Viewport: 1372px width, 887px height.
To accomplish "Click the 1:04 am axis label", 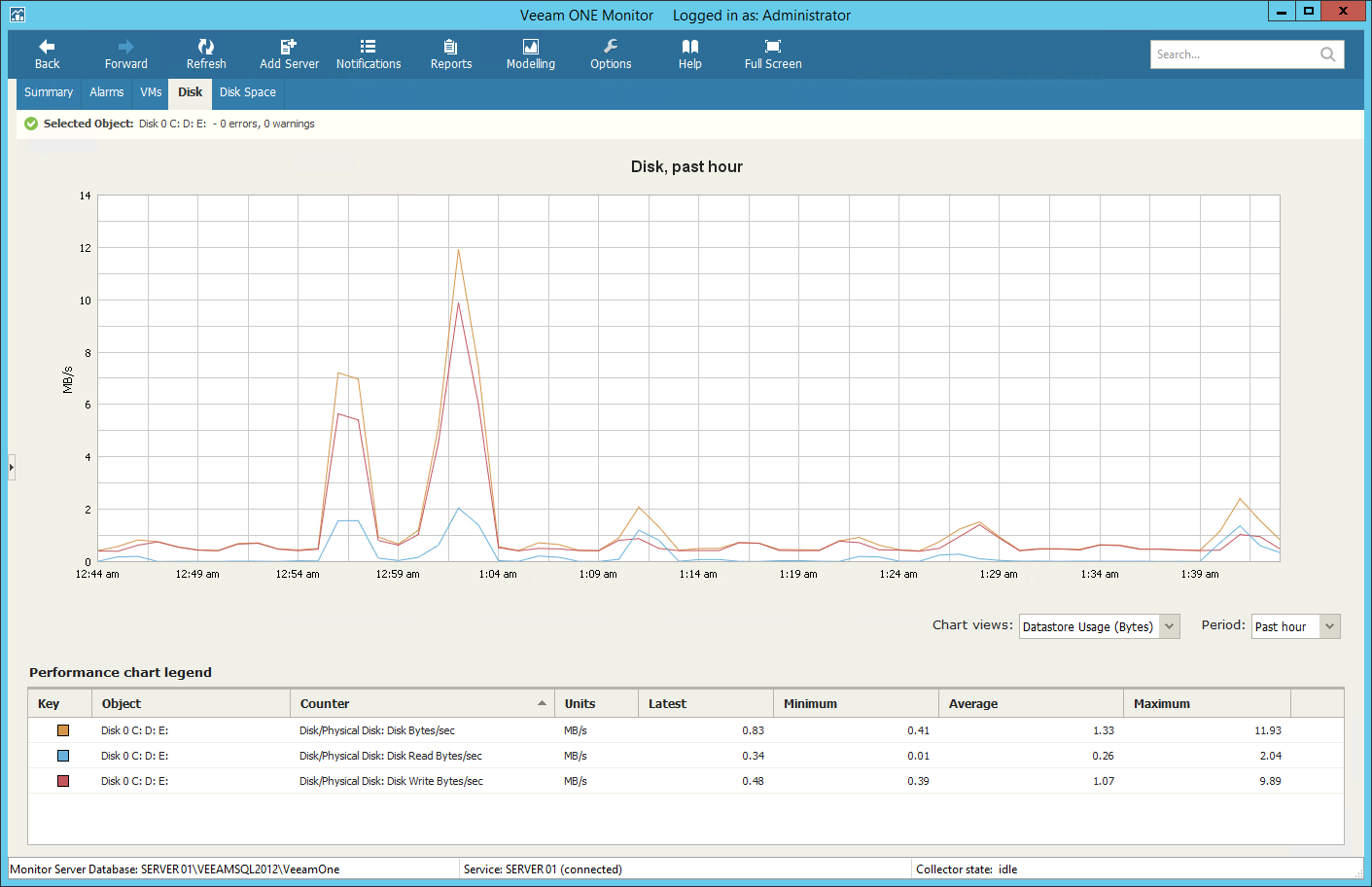I will 498,574.
